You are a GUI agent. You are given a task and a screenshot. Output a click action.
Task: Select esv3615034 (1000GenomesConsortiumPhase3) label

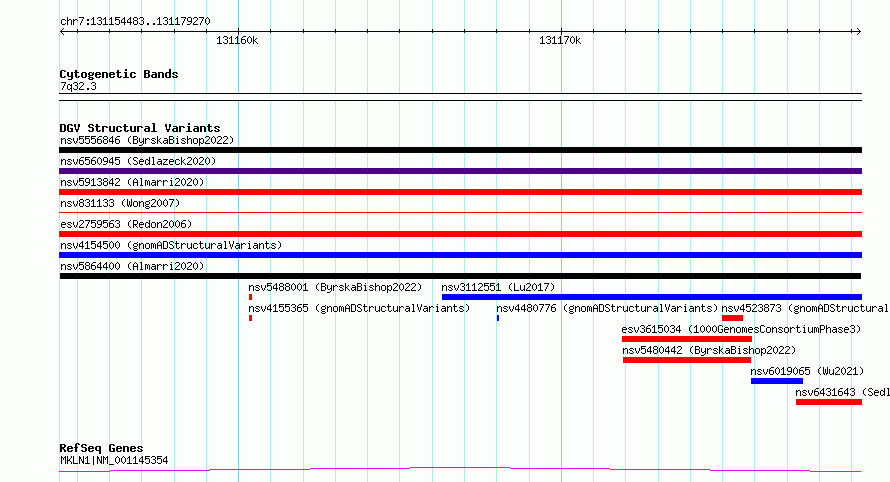pos(741,329)
